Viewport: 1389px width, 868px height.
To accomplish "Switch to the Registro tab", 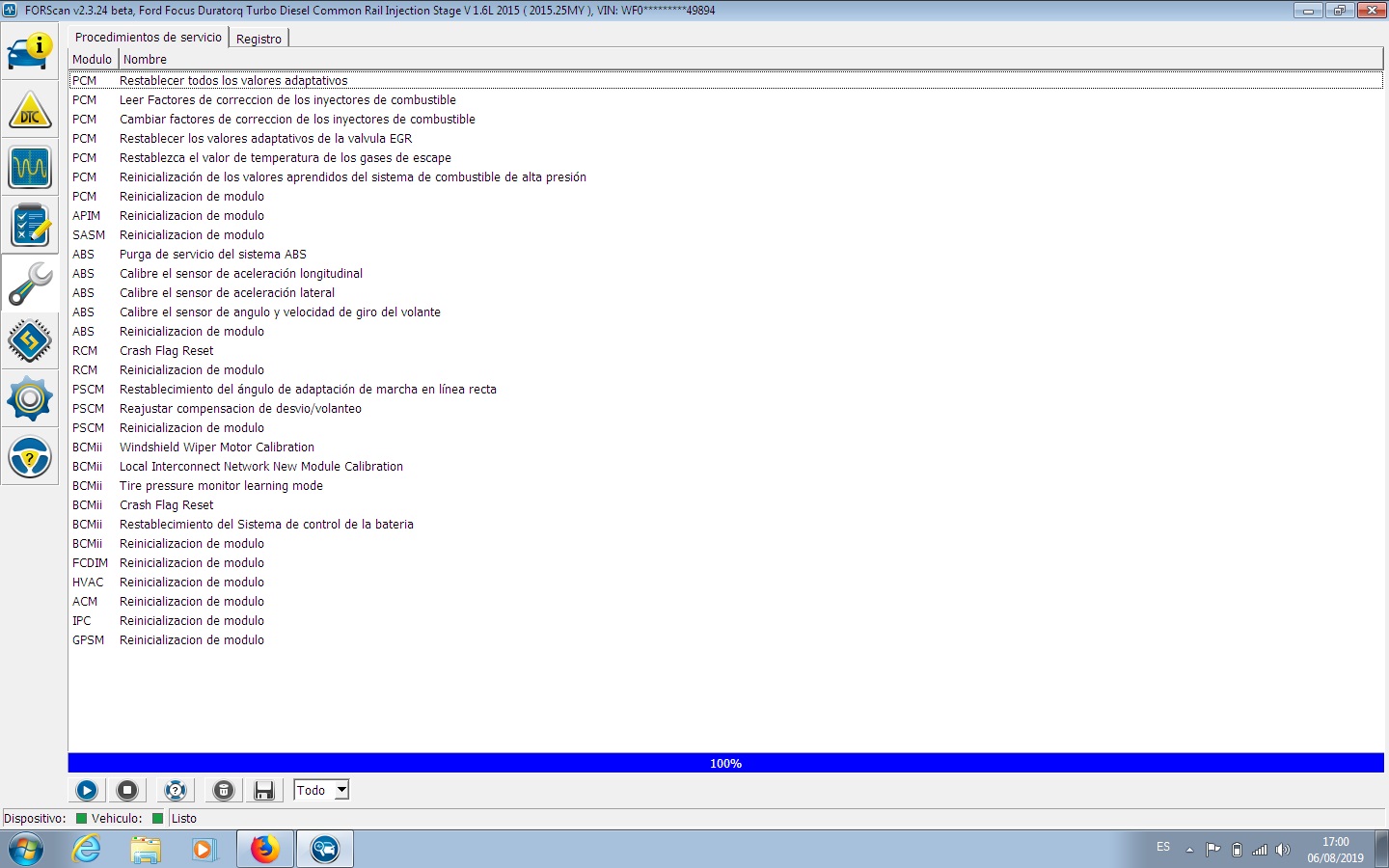I will [x=259, y=39].
